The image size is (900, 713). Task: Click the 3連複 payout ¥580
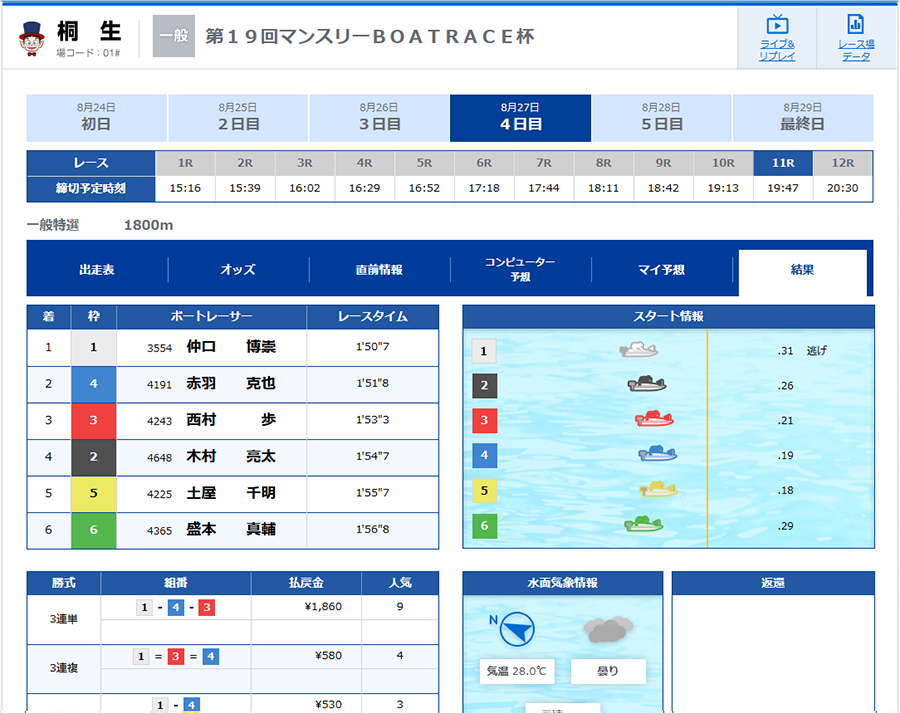[x=328, y=655]
